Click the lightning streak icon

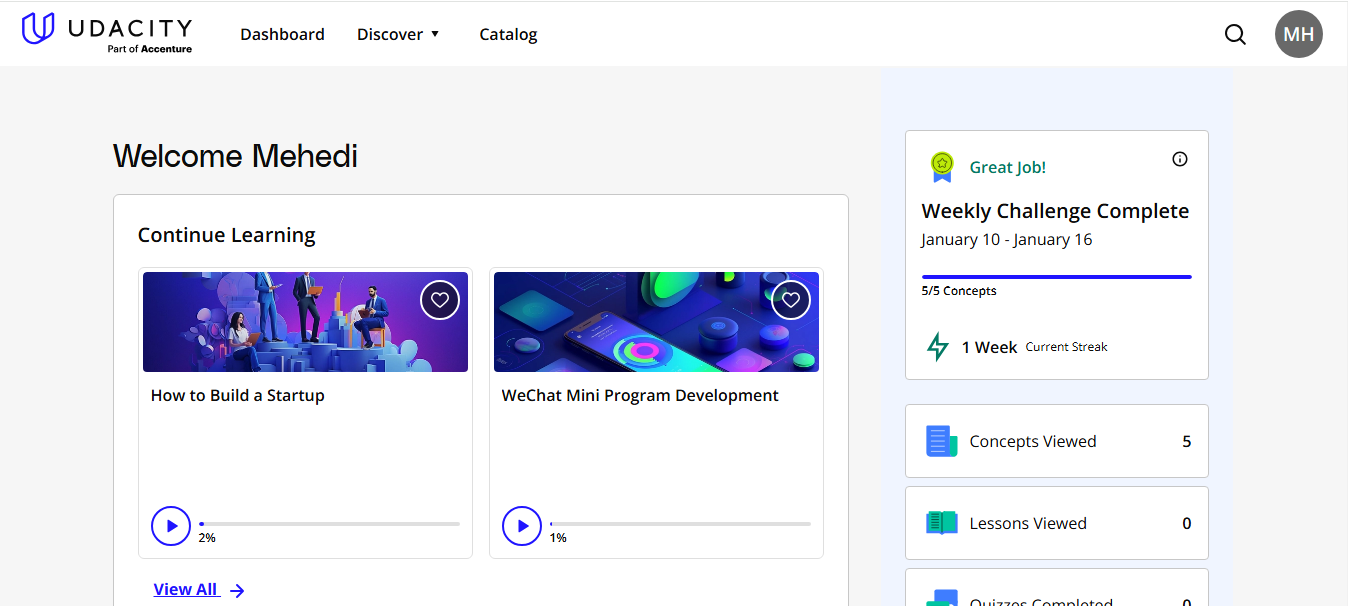937,347
